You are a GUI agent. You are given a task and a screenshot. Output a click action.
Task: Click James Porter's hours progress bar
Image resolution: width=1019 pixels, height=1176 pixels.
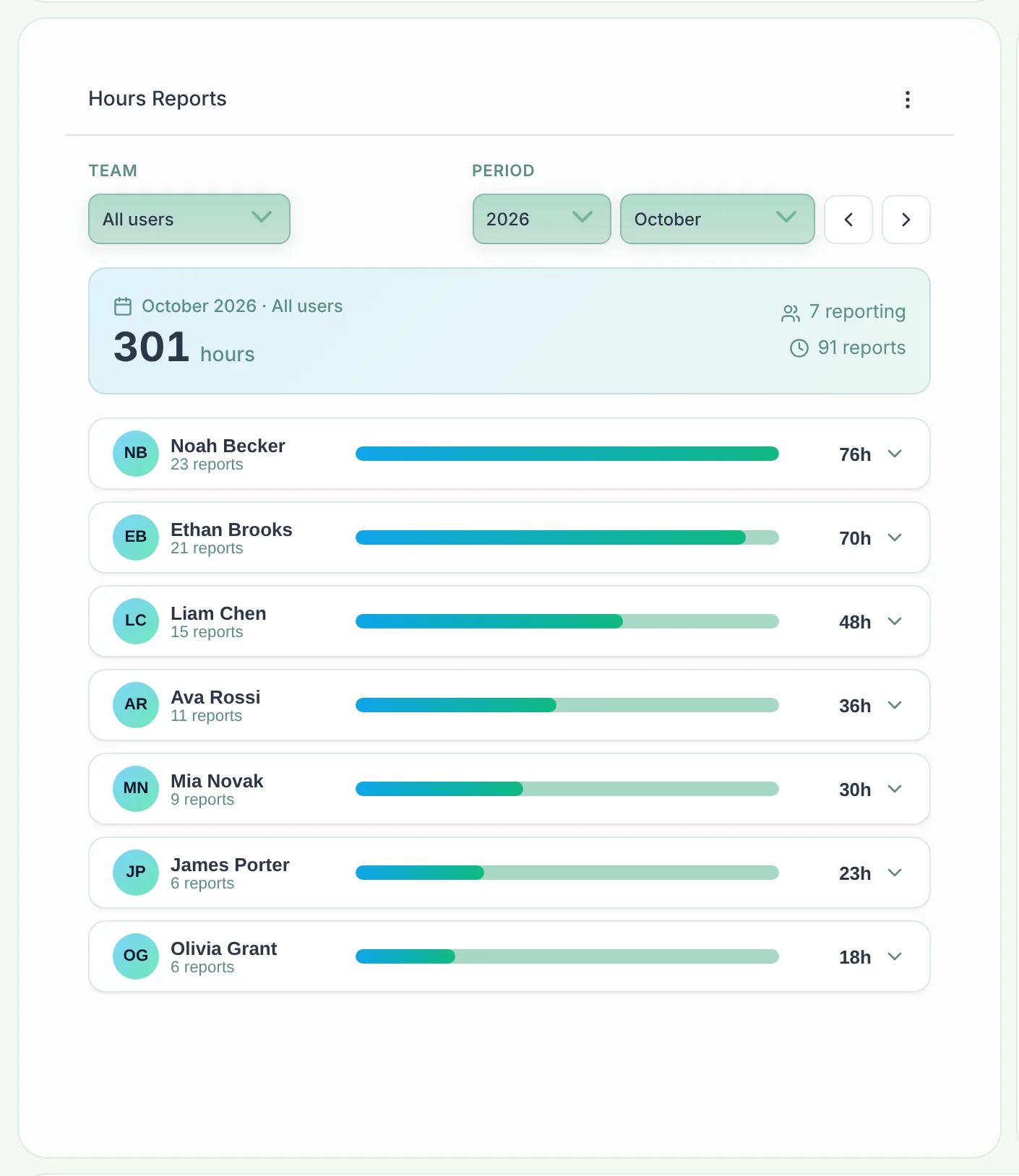pyautogui.click(x=567, y=873)
